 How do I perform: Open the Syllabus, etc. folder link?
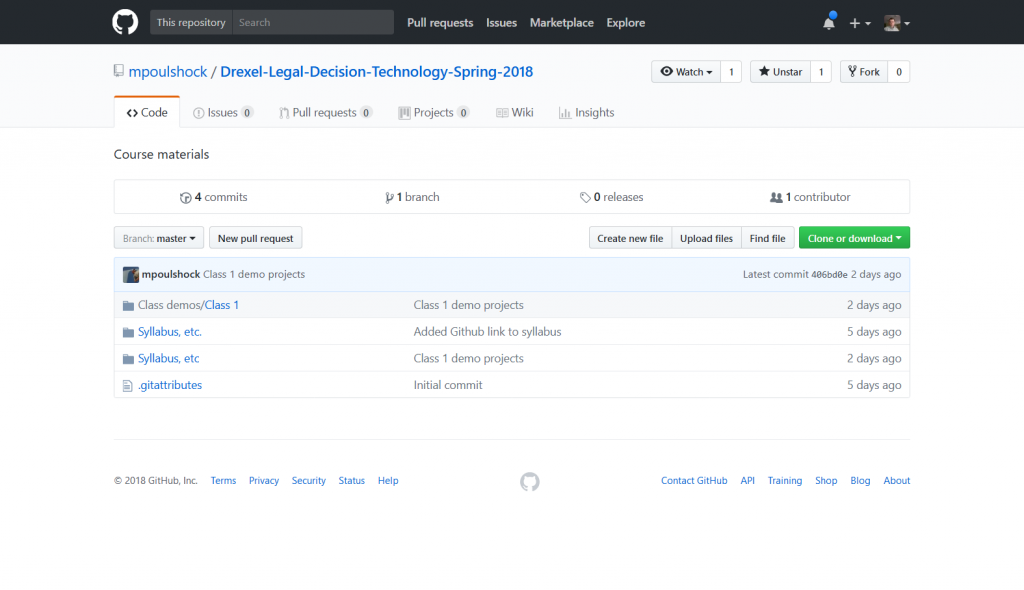point(170,332)
